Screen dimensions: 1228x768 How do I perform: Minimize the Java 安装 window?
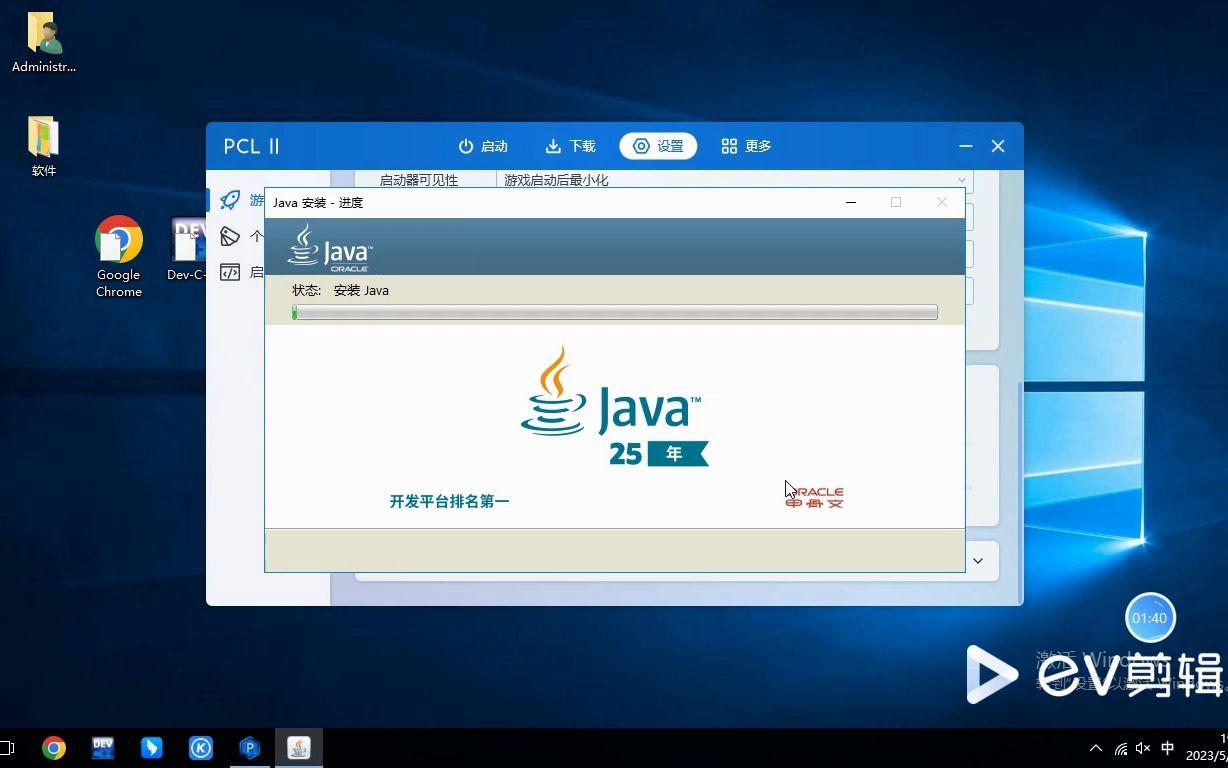click(851, 202)
